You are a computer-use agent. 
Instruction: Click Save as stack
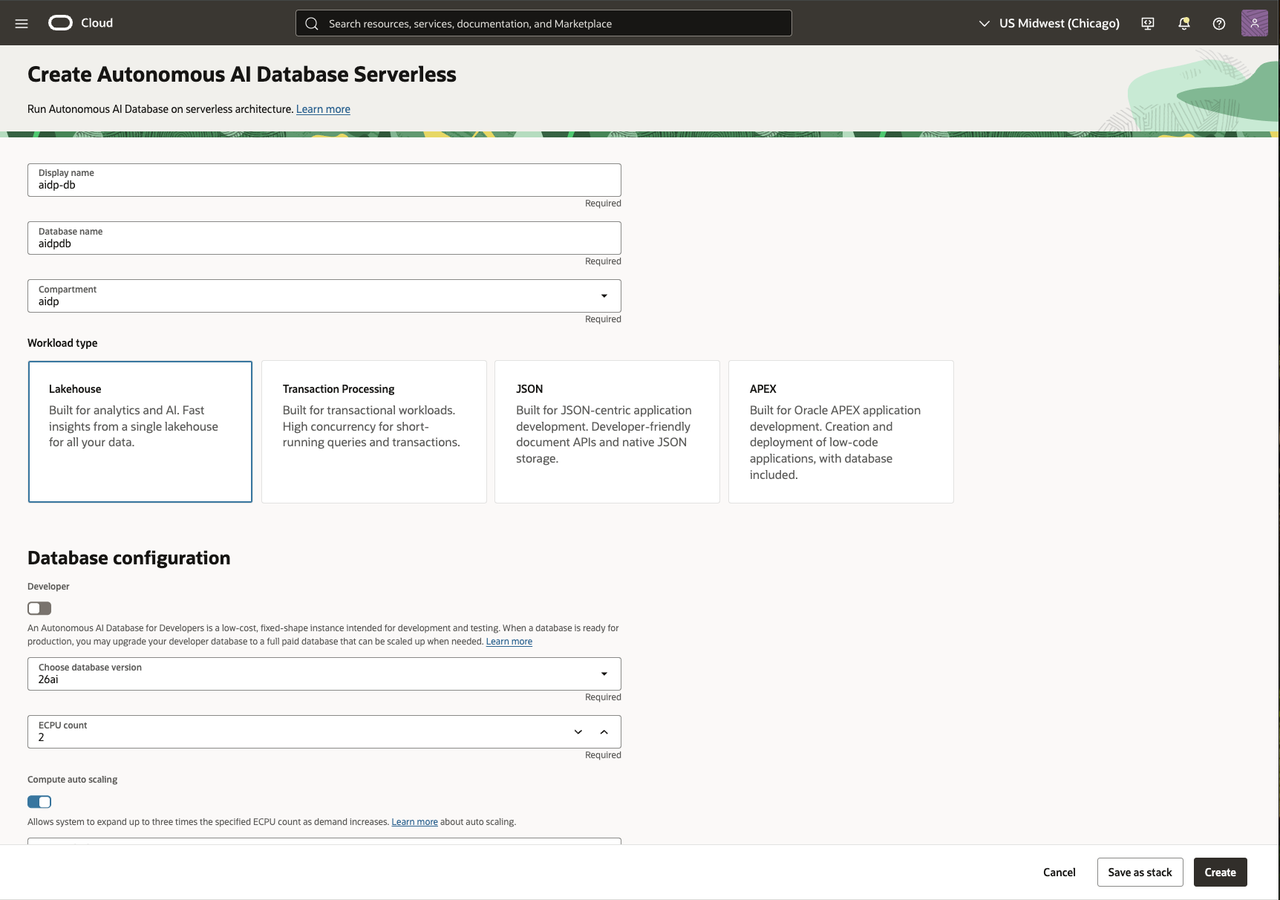[1140, 872]
